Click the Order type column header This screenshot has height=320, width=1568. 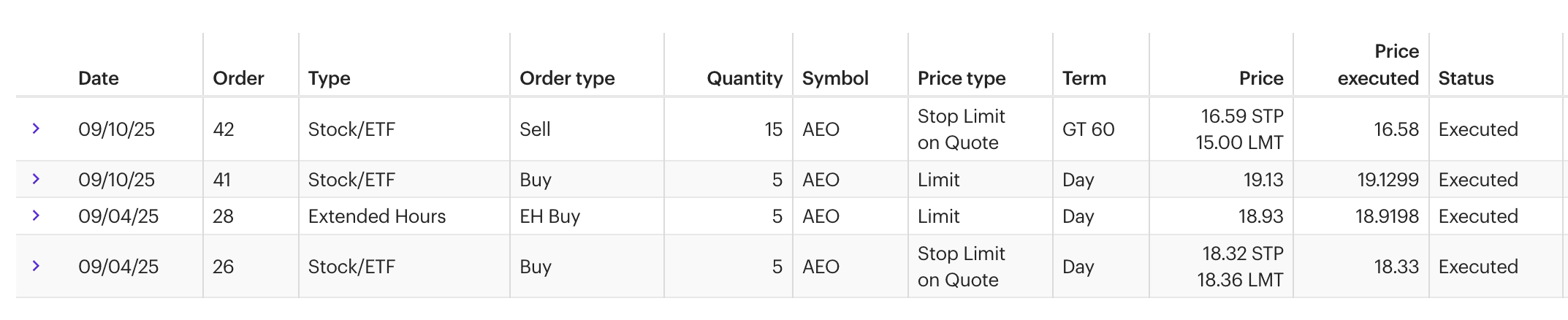click(567, 78)
